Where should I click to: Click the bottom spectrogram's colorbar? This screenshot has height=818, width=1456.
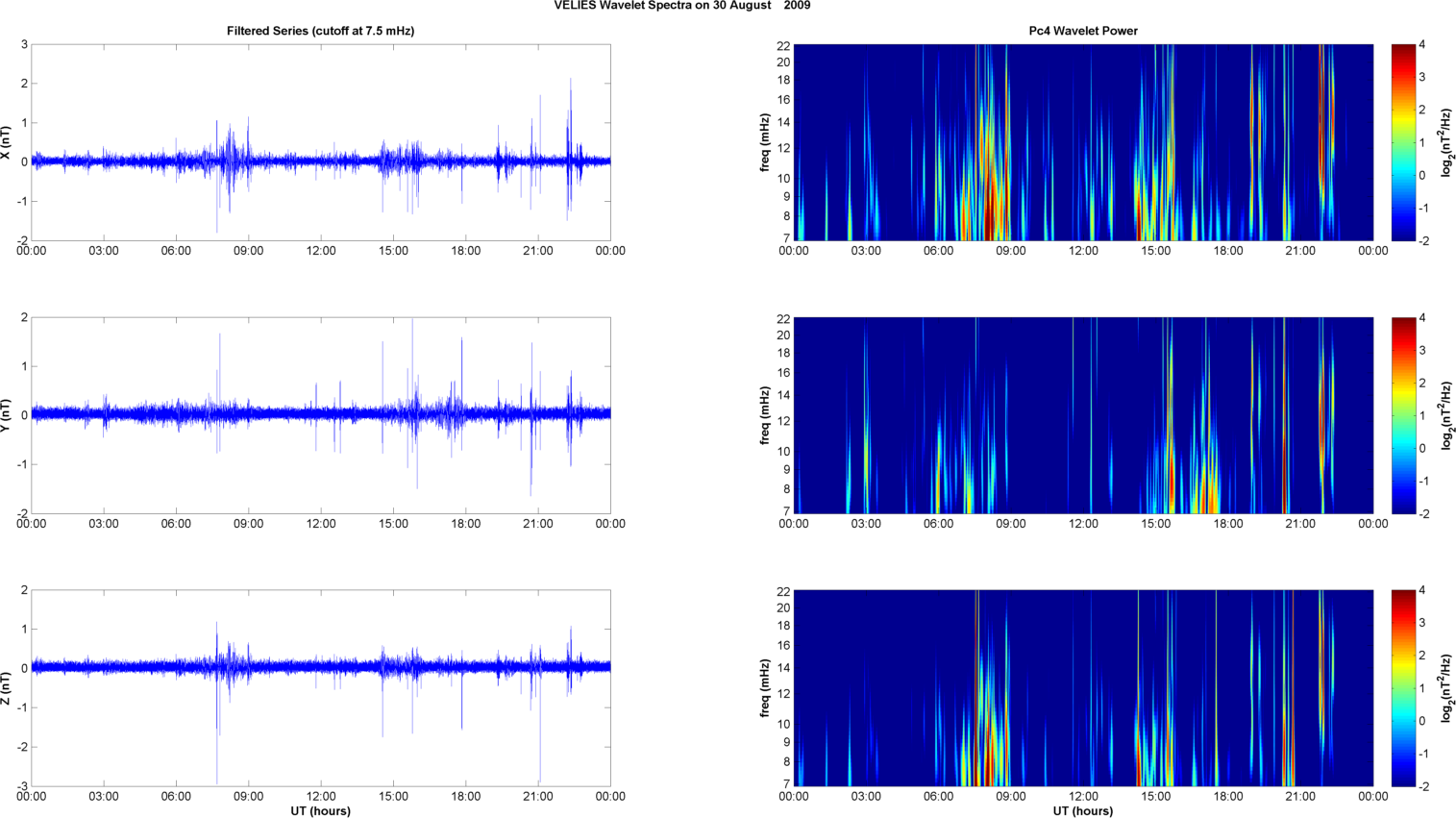[1403, 688]
